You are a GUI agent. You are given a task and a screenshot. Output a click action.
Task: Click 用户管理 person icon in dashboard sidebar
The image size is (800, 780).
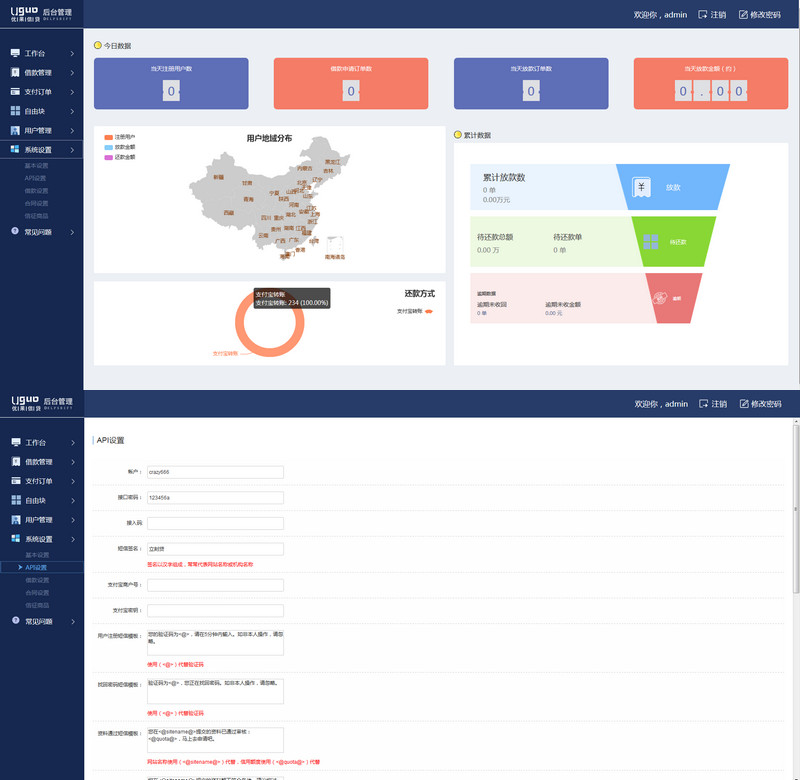click(x=15, y=131)
